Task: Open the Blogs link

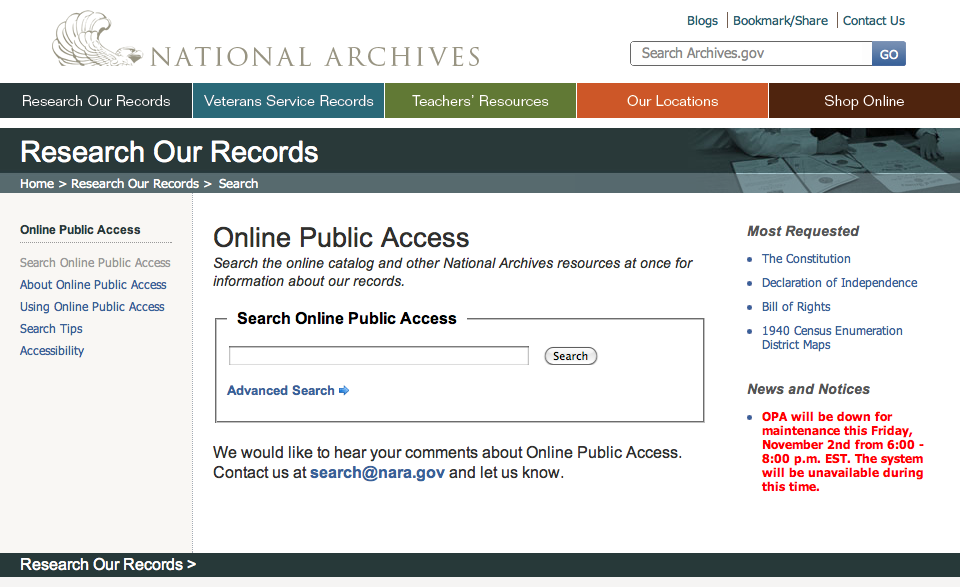Action: pyautogui.click(x=702, y=20)
